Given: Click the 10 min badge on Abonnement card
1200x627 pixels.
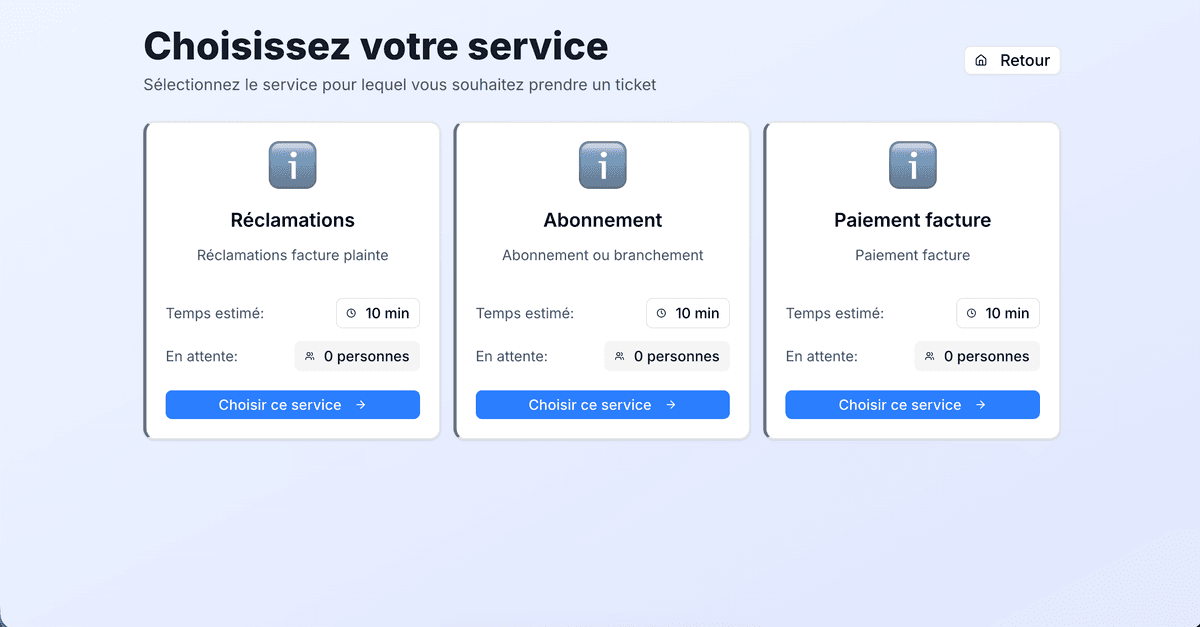Looking at the screenshot, I should (x=688, y=313).
